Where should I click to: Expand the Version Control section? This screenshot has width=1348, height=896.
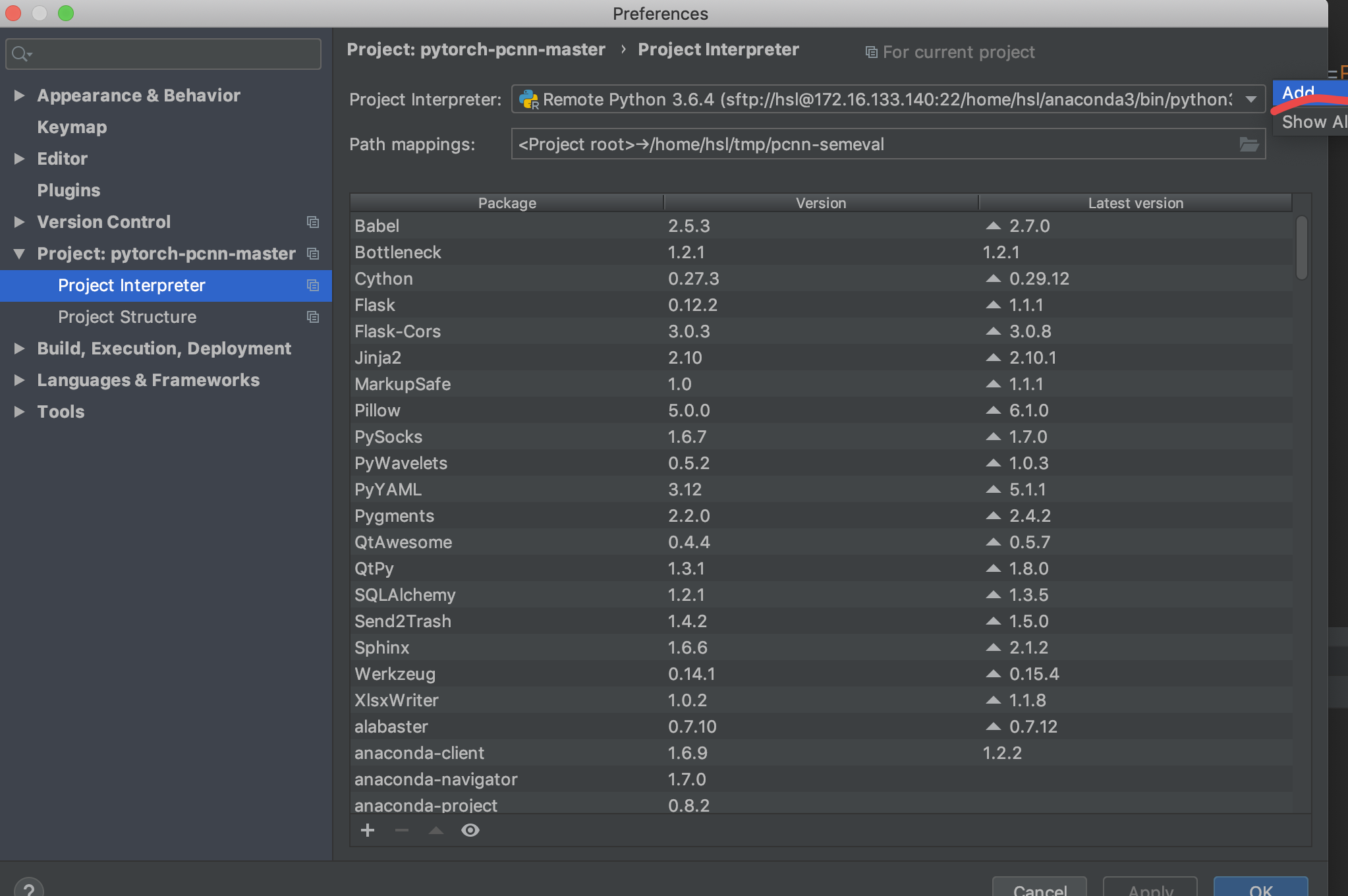(19, 222)
